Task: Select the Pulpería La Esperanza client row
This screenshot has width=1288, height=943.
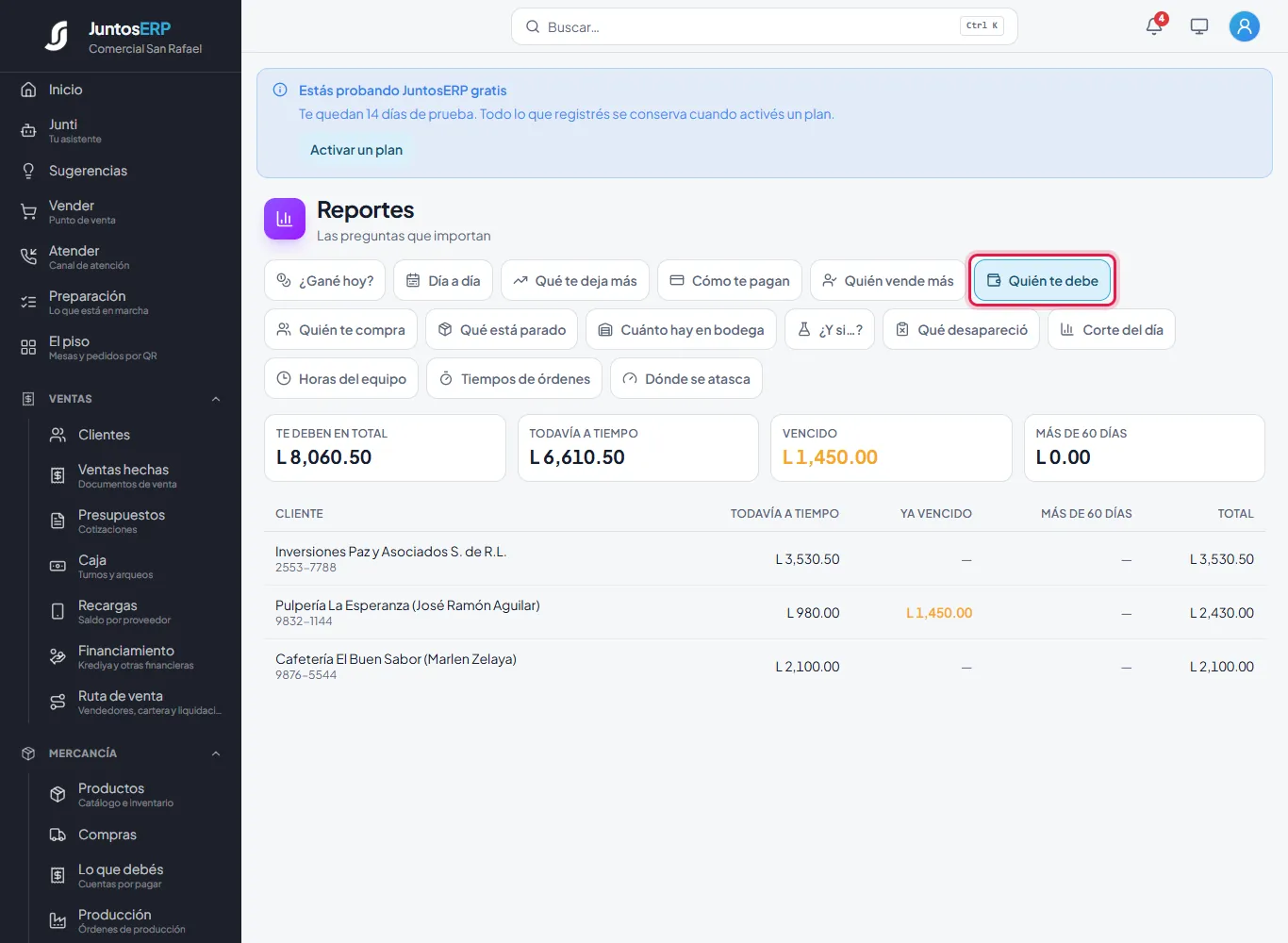Action: [x=765, y=613]
